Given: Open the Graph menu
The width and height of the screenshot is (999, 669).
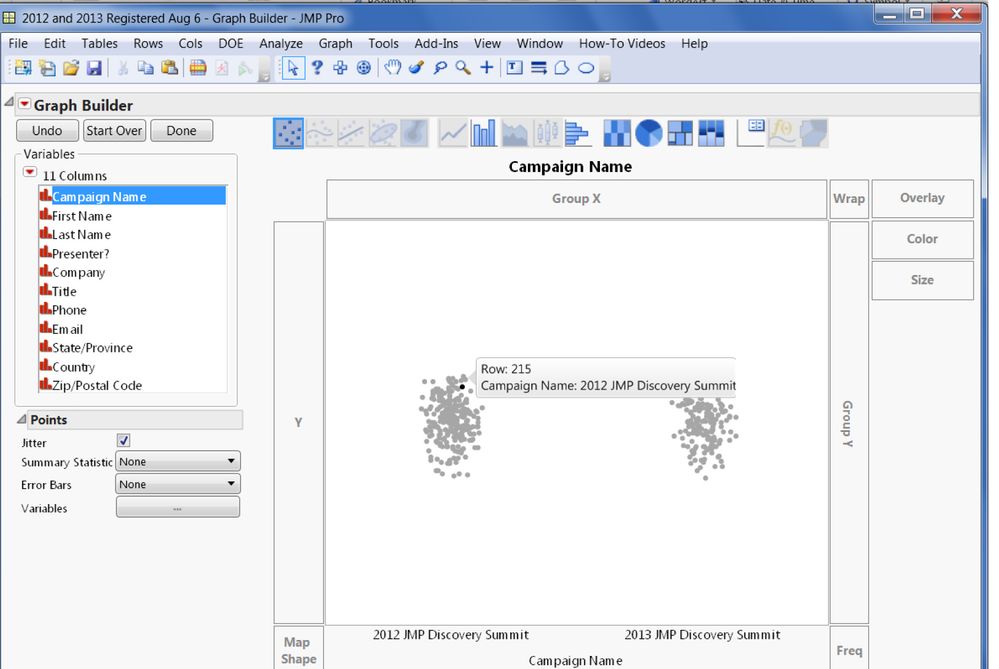Looking at the screenshot, I should click(x=335, y=43).
